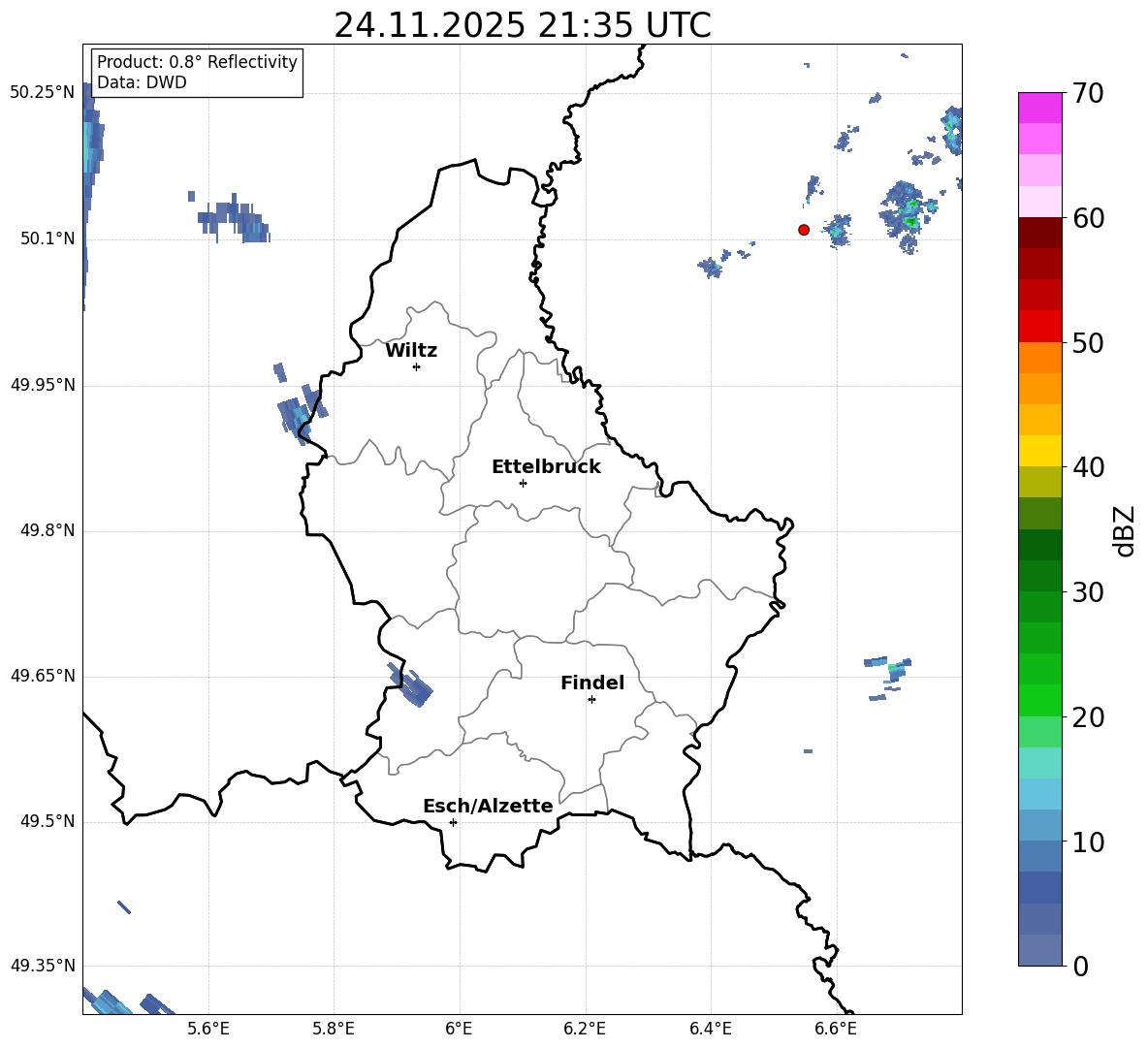The width and height of the screenshot is (1148, 1048).
Task: Click the 49.95°N latitude label
Action: (x=43, y=385)
